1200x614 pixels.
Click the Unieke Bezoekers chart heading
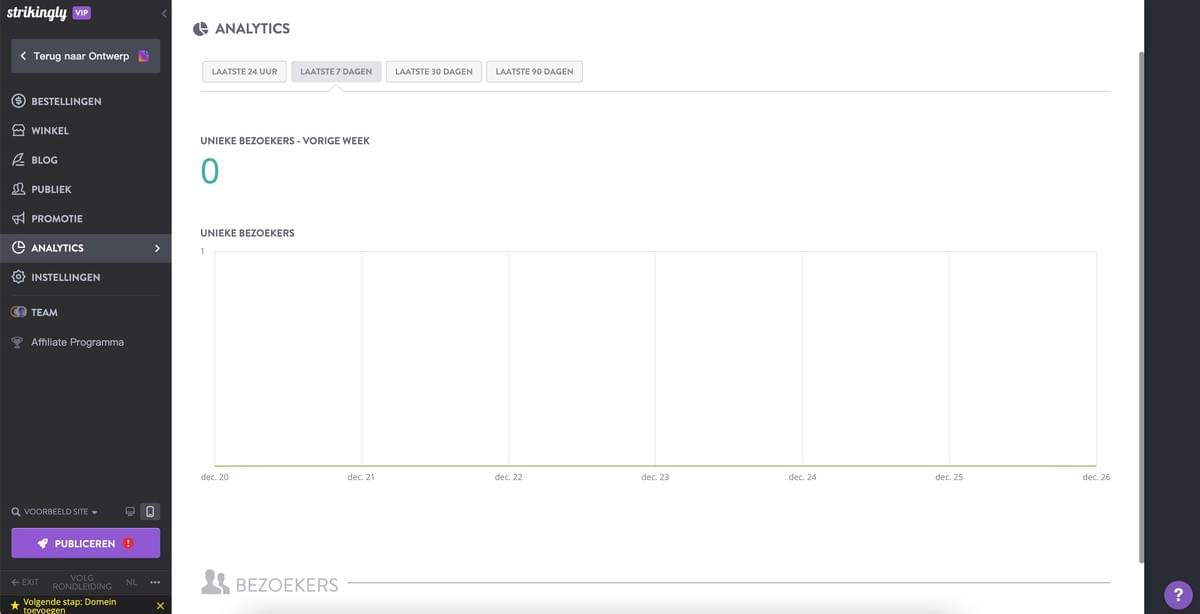click(x=247, y=233)
